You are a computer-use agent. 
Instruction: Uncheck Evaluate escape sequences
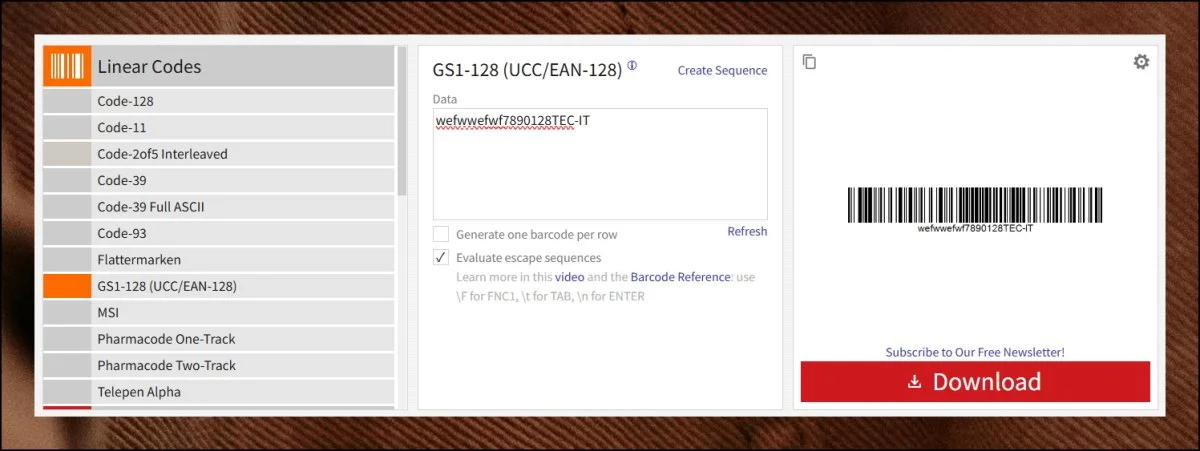(441, 258)
